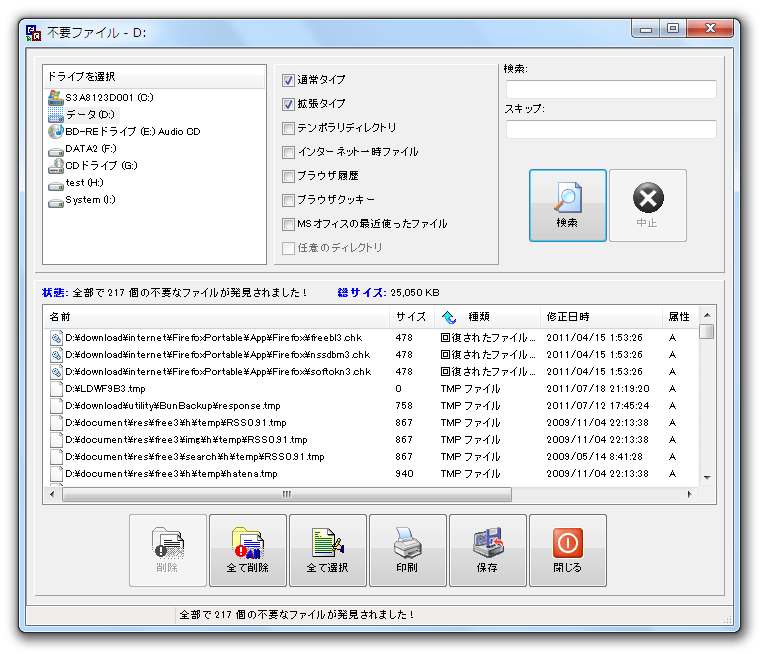Select the CD ドライブ (G:) entry
The width and height of the screenshot is (763, 654).
click(x=93, y=165)
